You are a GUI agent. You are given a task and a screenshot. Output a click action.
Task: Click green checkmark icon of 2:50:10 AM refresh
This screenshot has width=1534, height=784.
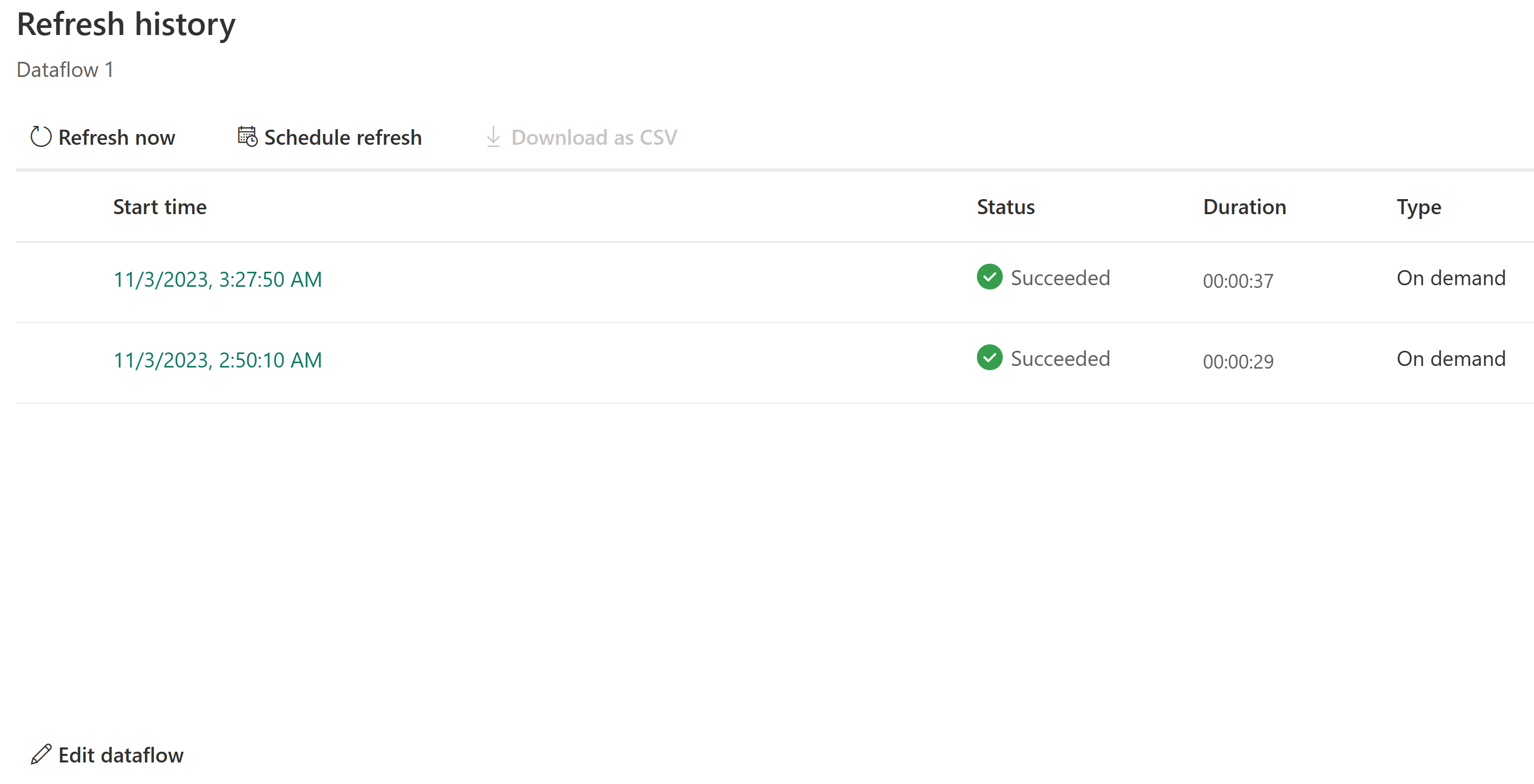(x=989, y=358)
